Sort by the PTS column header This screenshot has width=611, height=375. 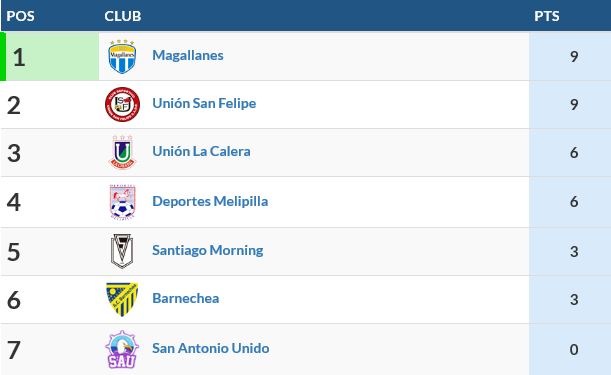[547, 16]
